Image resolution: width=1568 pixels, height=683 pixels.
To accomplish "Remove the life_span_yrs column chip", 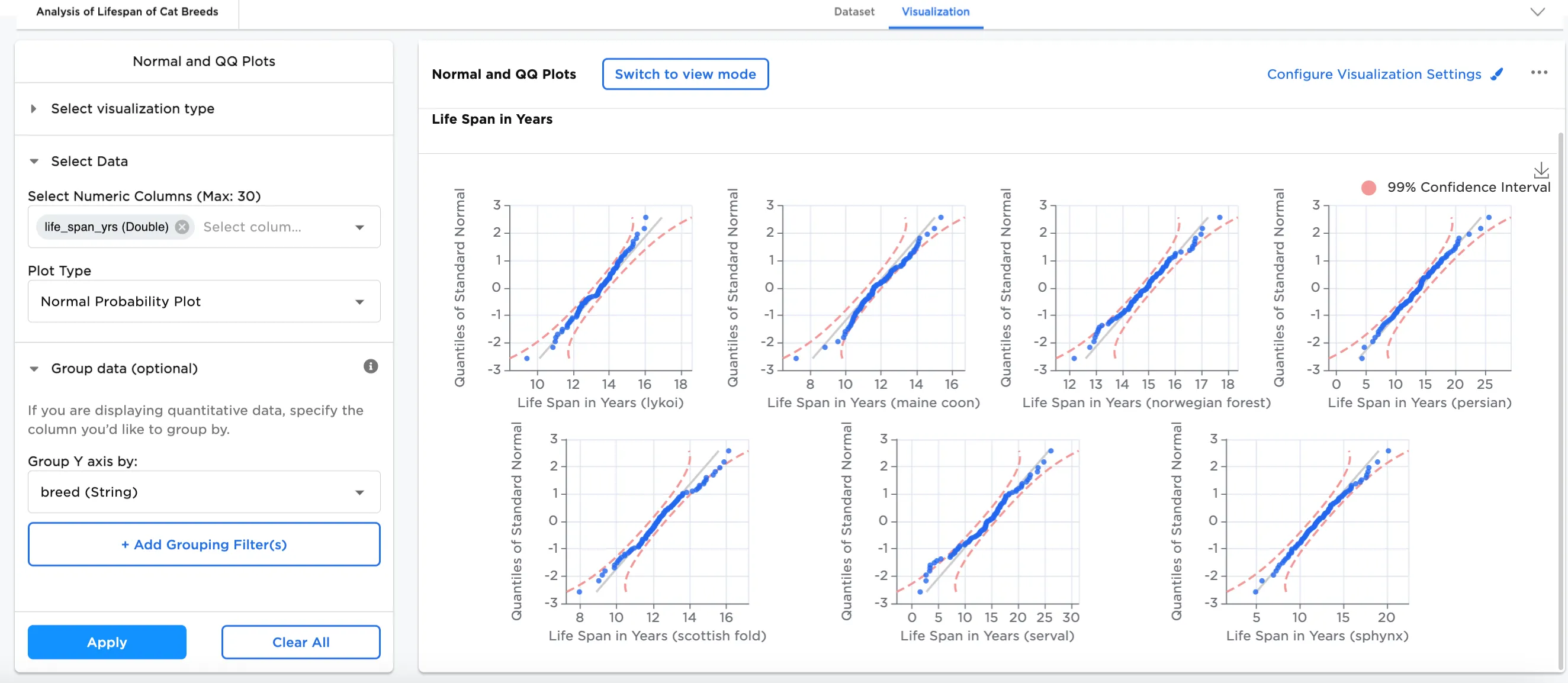I will [182, 227].
